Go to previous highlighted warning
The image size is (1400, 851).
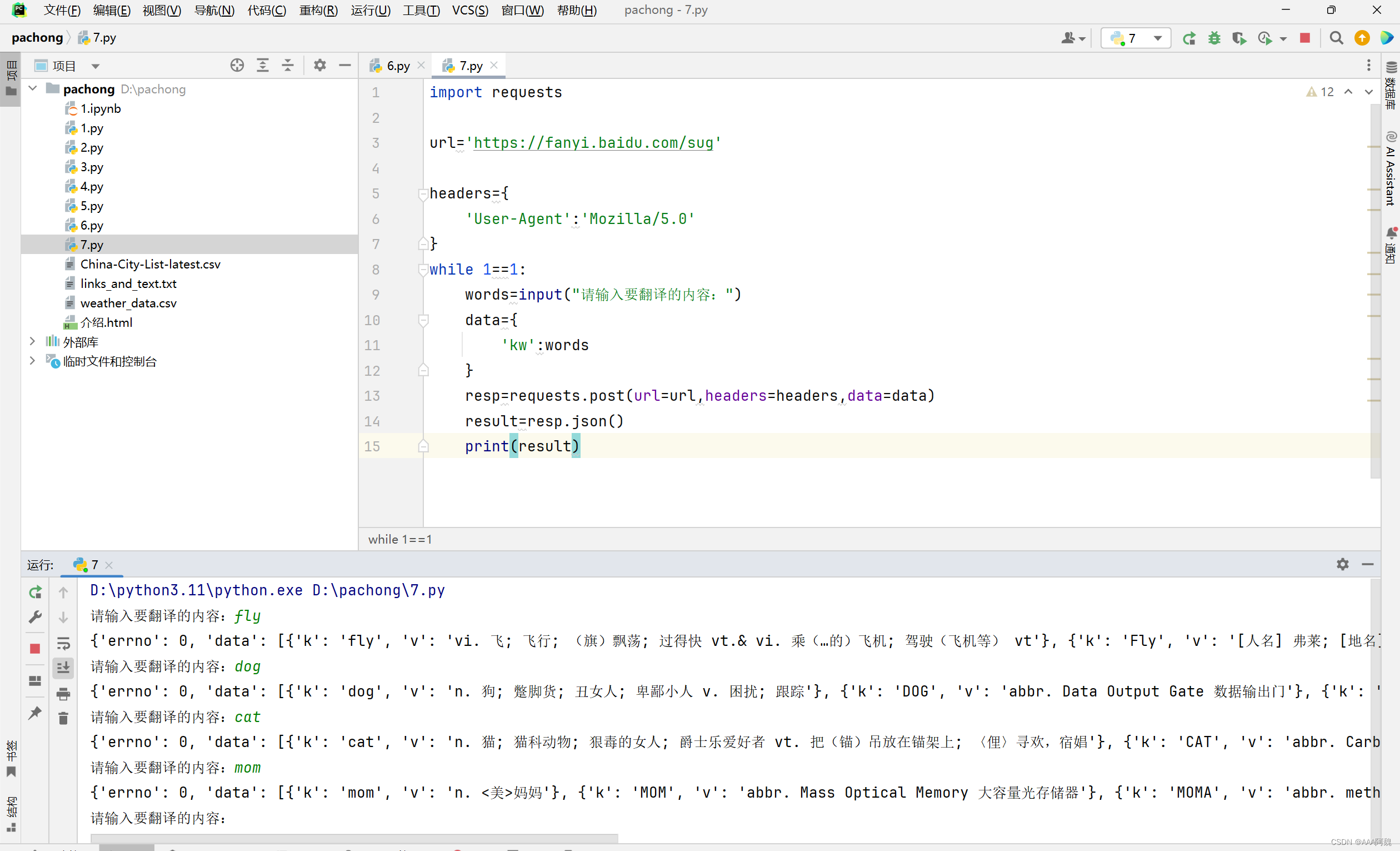(1348, 92)
